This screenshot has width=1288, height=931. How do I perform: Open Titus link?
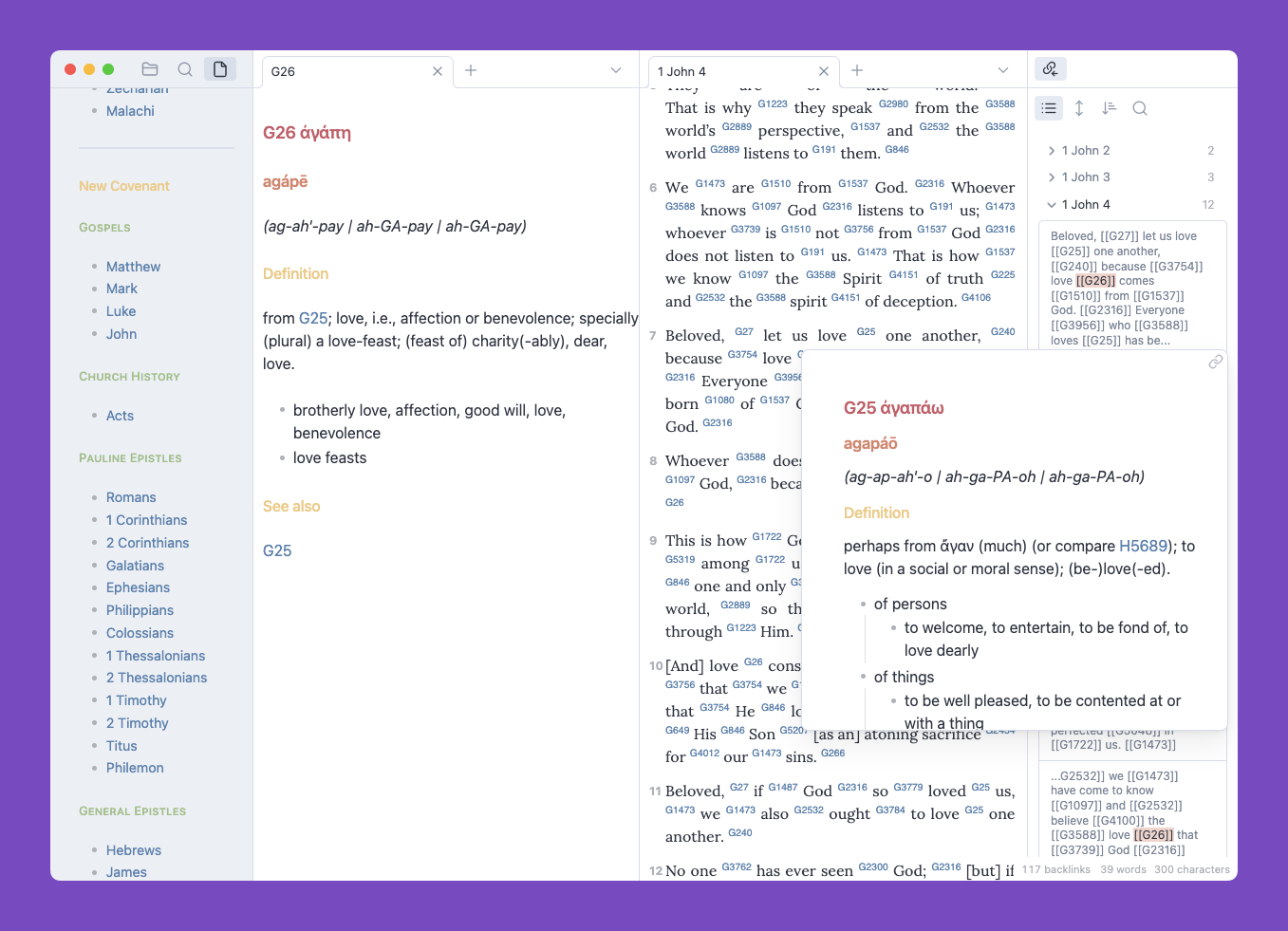[x=121, y=746]
